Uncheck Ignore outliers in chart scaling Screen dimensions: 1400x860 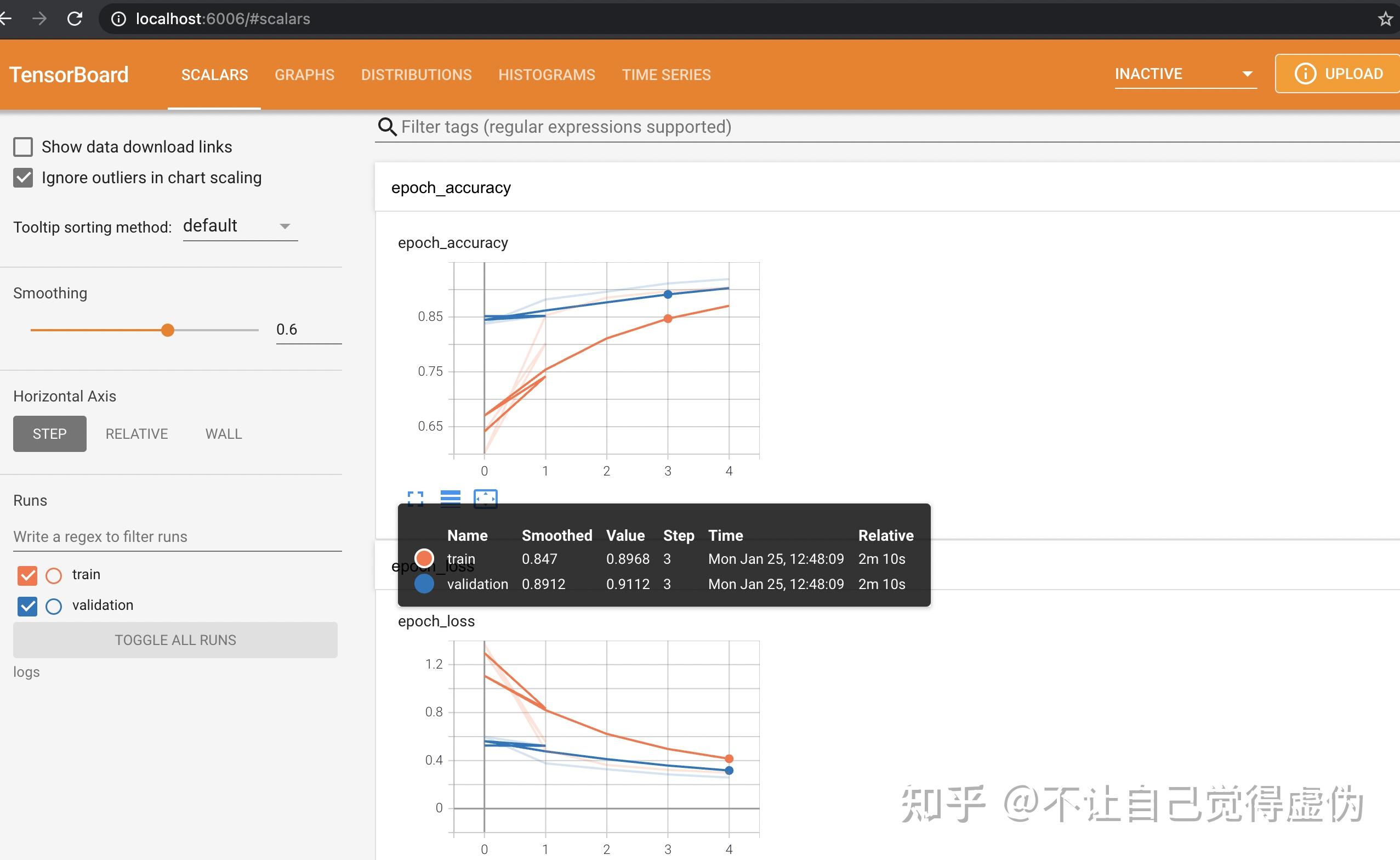click(x=24, y=178)
